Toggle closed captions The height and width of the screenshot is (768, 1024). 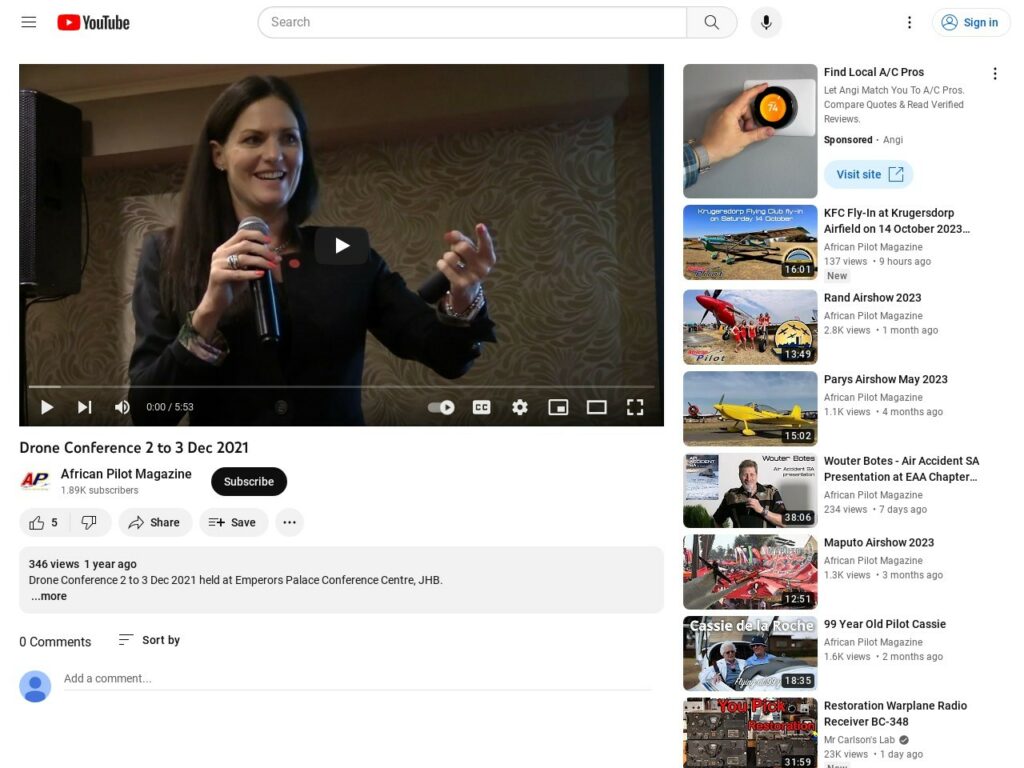[x=481, y=407]
